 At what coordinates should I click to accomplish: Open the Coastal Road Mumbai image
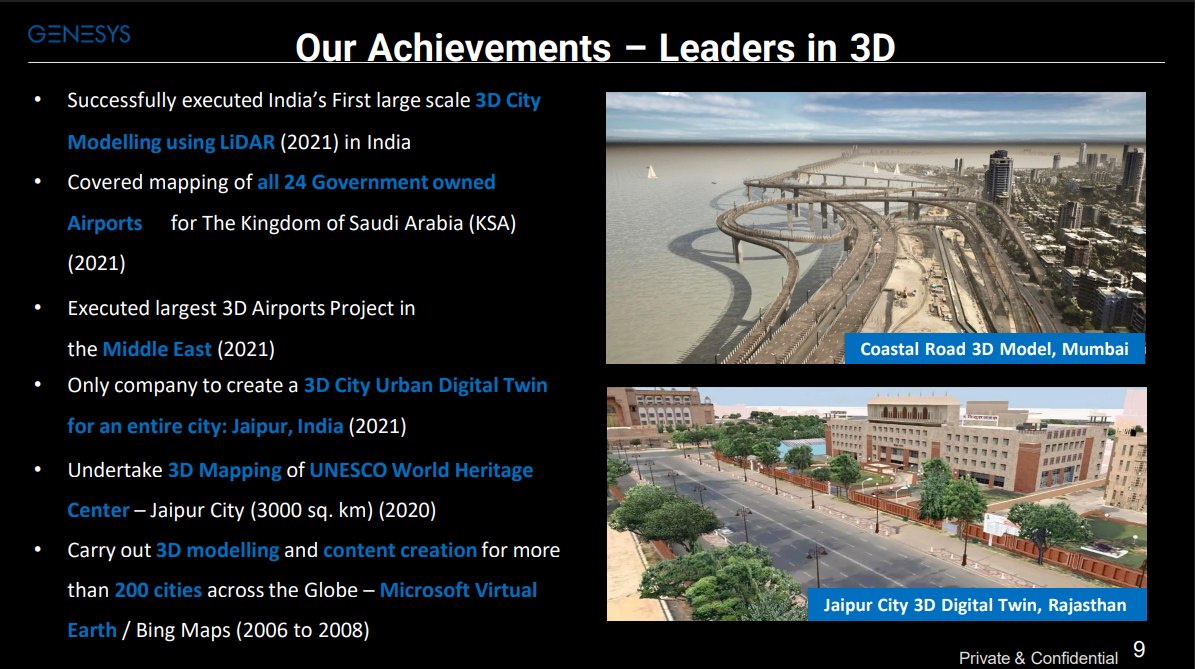point(876,228)
